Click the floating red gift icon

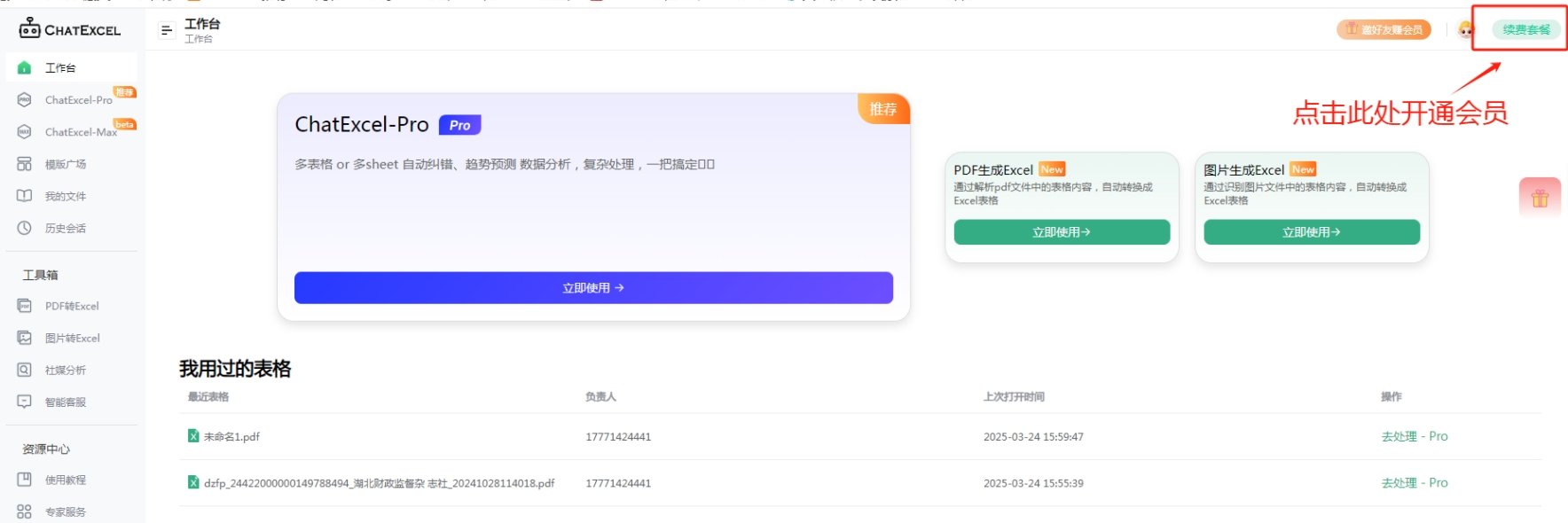click(x=1541, y=198)
